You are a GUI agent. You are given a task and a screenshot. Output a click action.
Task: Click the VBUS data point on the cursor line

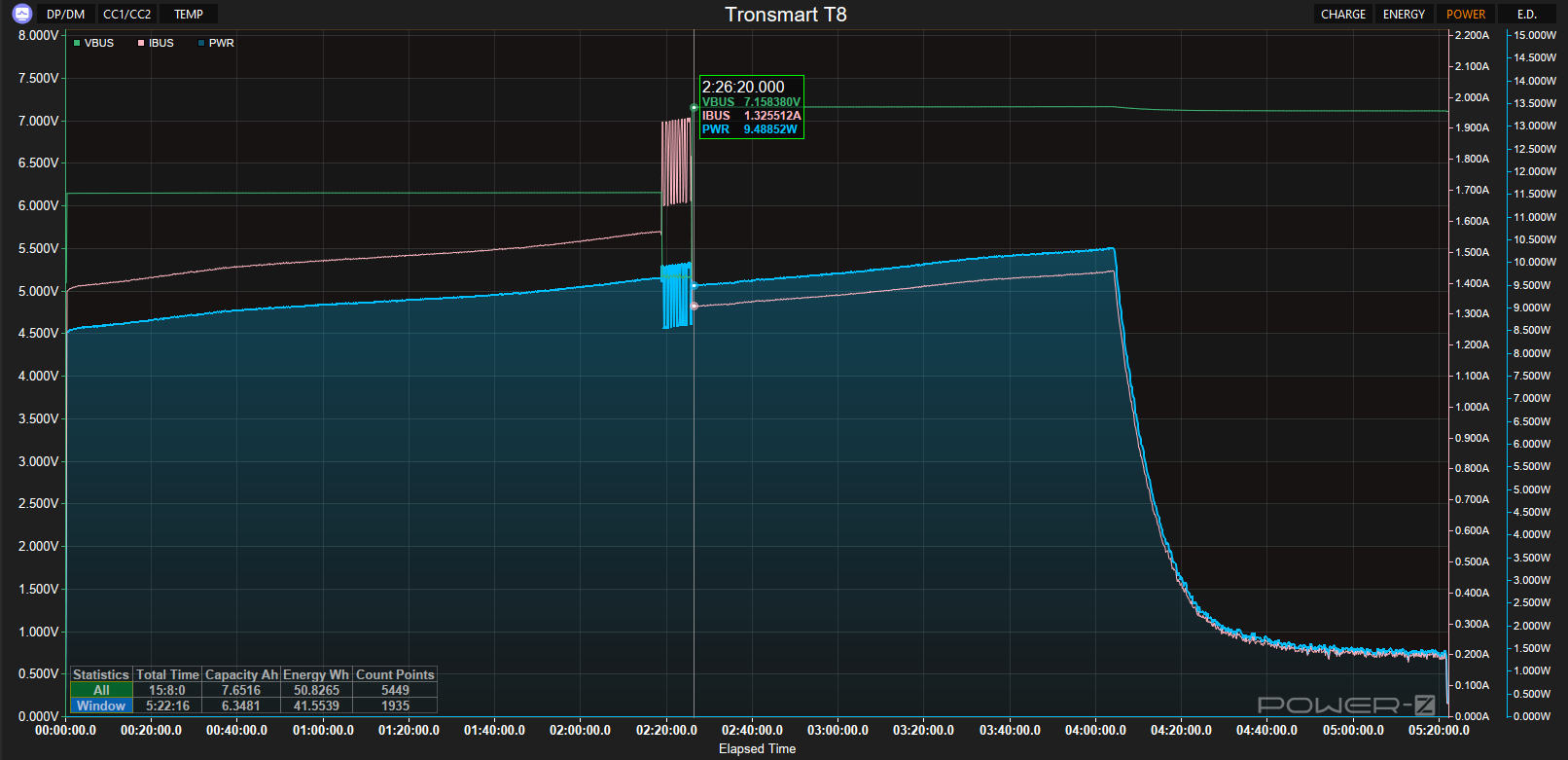pos(694,108)
